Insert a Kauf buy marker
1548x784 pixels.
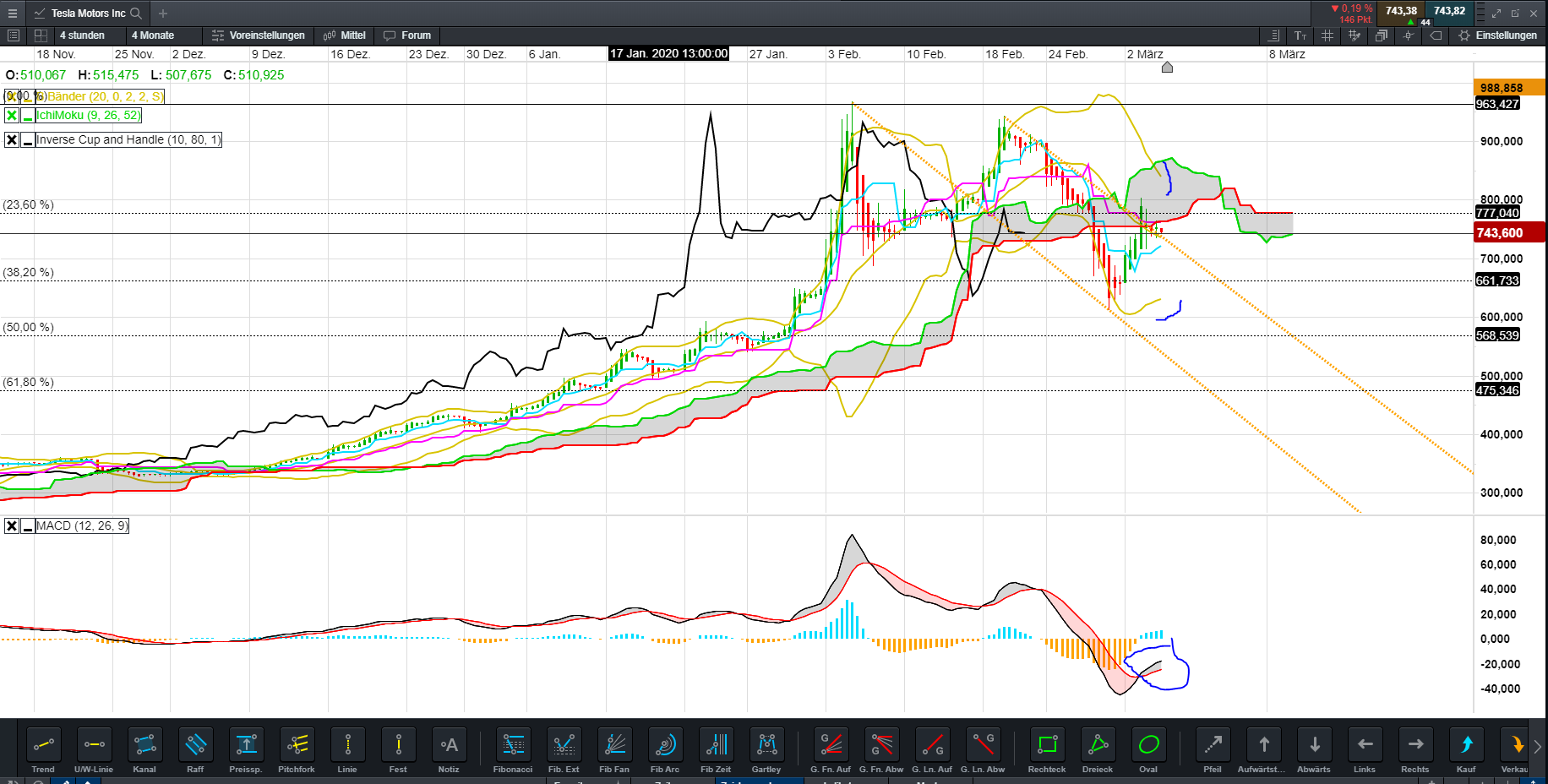click(1466, 750)
